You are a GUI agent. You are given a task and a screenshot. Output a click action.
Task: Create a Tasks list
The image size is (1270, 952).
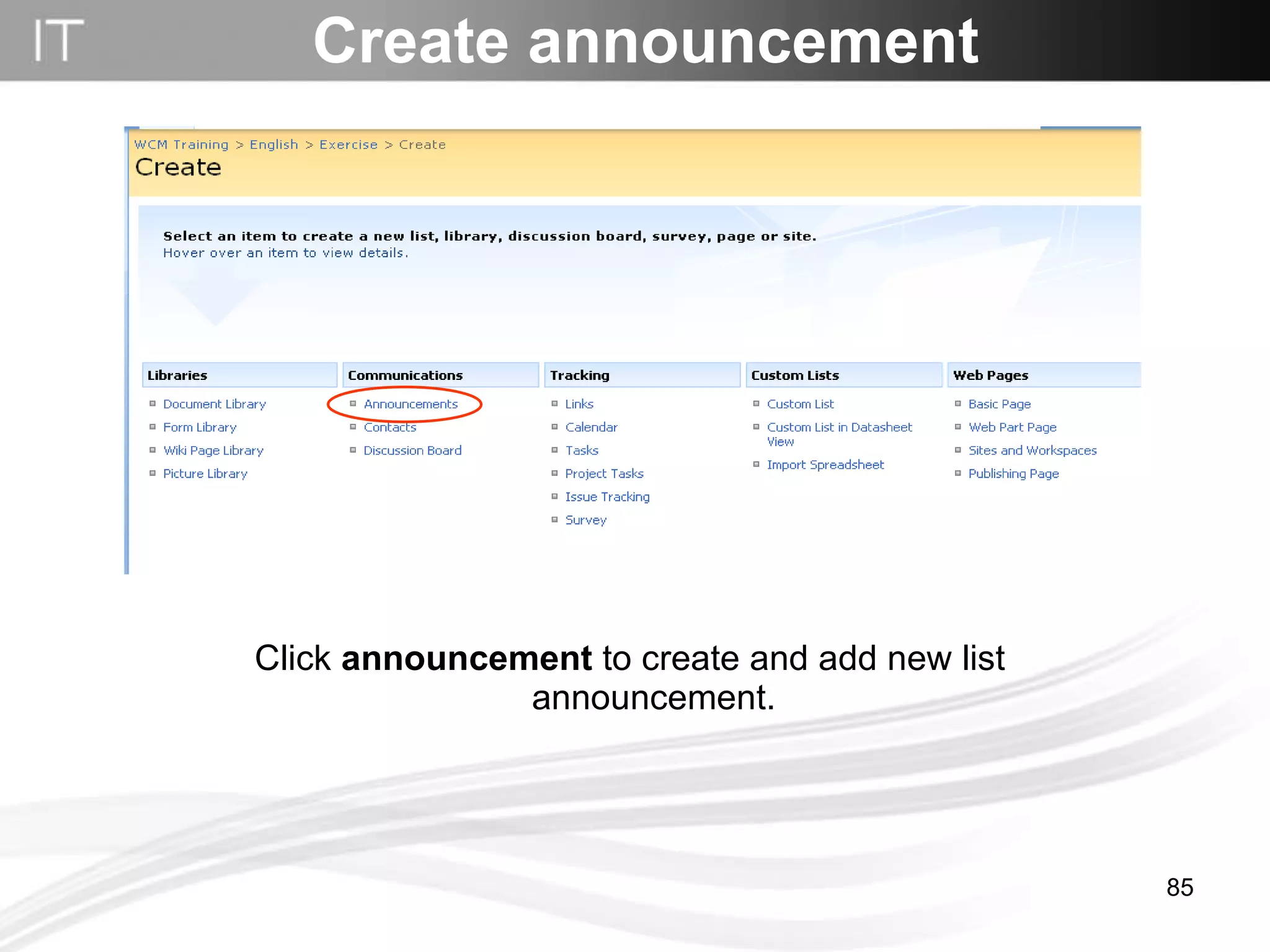pos(582,451)
